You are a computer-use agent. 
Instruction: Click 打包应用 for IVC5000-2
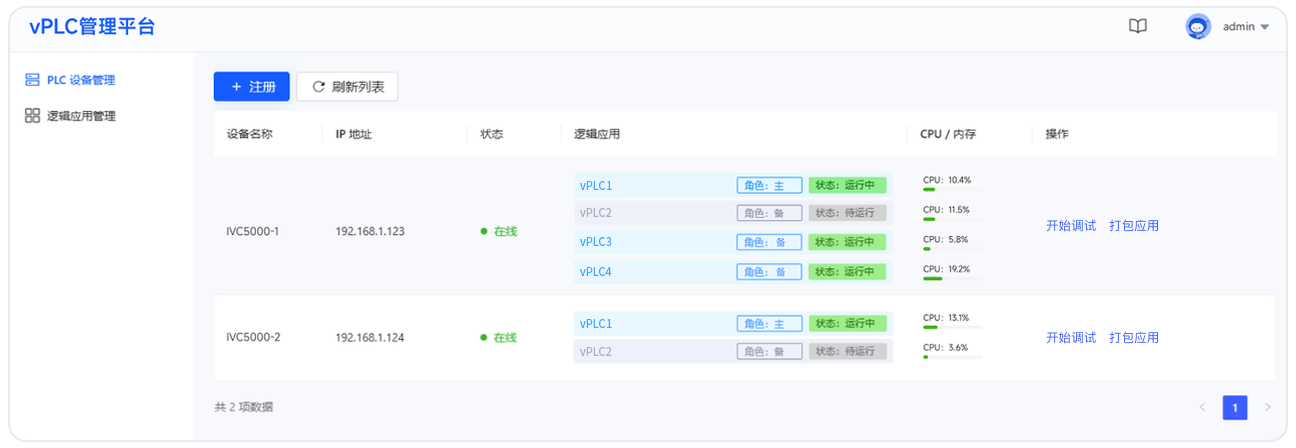coord(1134,338)
